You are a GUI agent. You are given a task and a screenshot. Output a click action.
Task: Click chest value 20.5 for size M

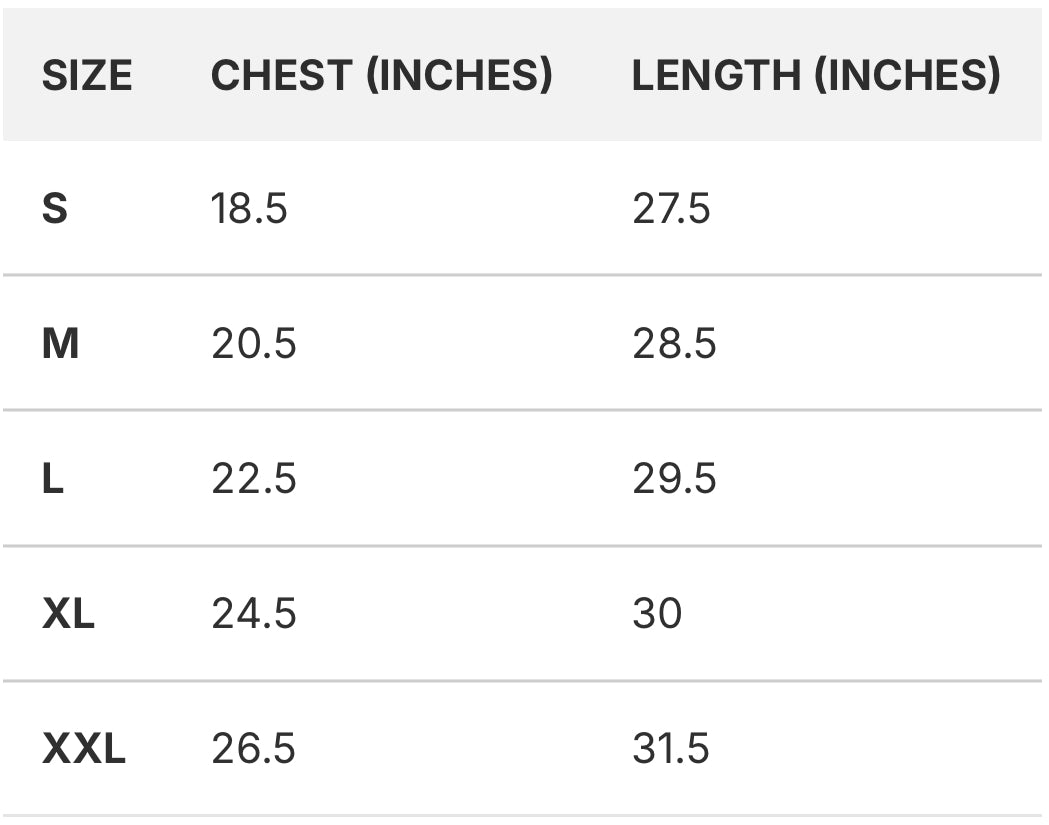click(x=254, y=343)
